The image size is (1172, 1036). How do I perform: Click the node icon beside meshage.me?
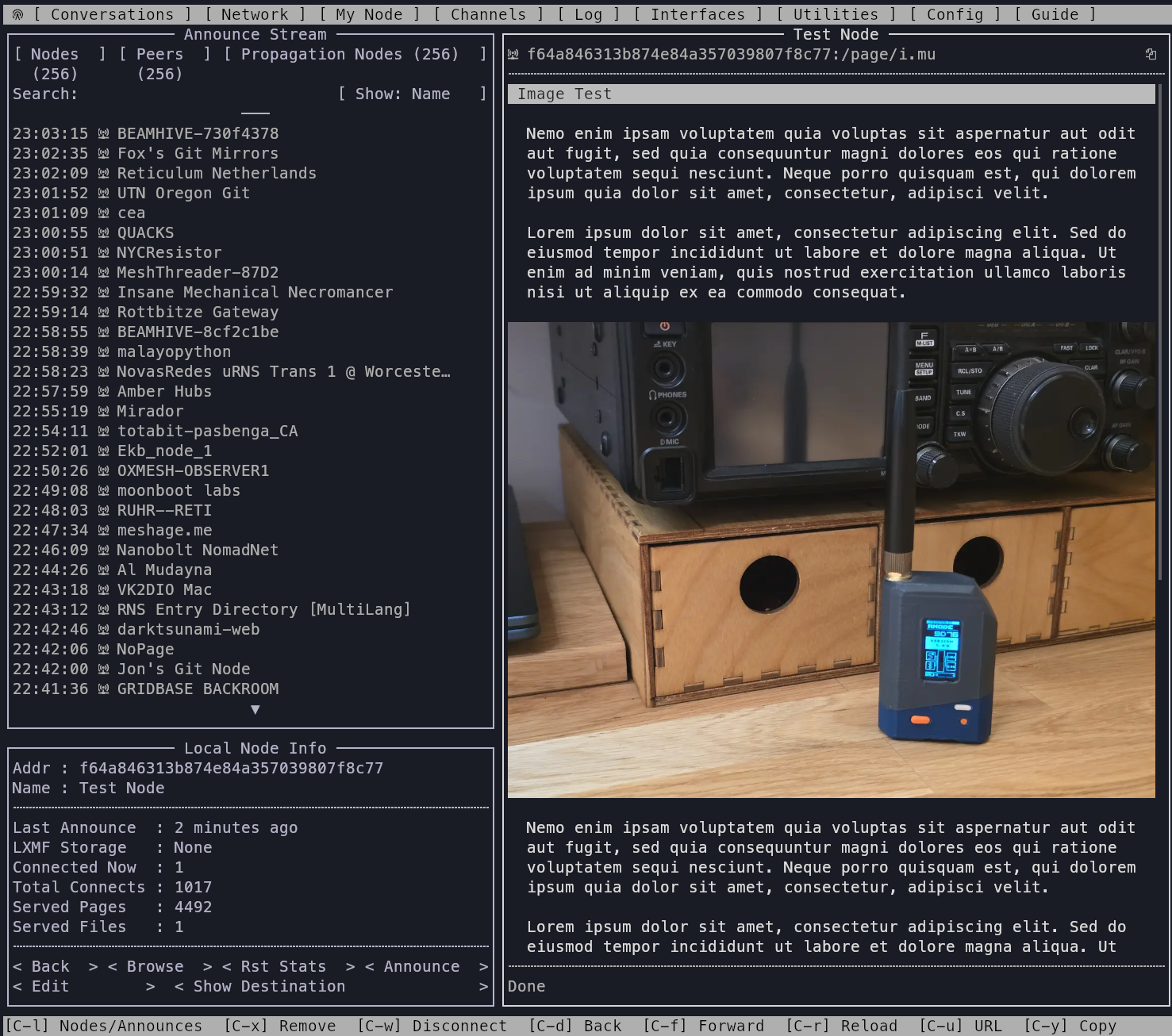pos(103,530)
